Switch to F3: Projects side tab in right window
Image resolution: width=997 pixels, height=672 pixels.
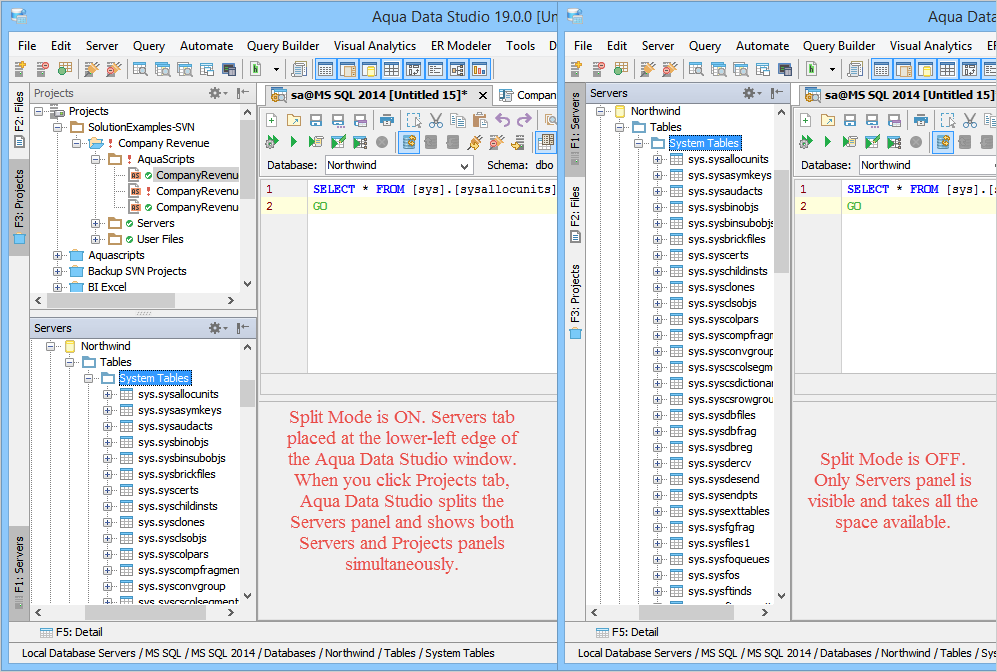(x=575, y=301)
